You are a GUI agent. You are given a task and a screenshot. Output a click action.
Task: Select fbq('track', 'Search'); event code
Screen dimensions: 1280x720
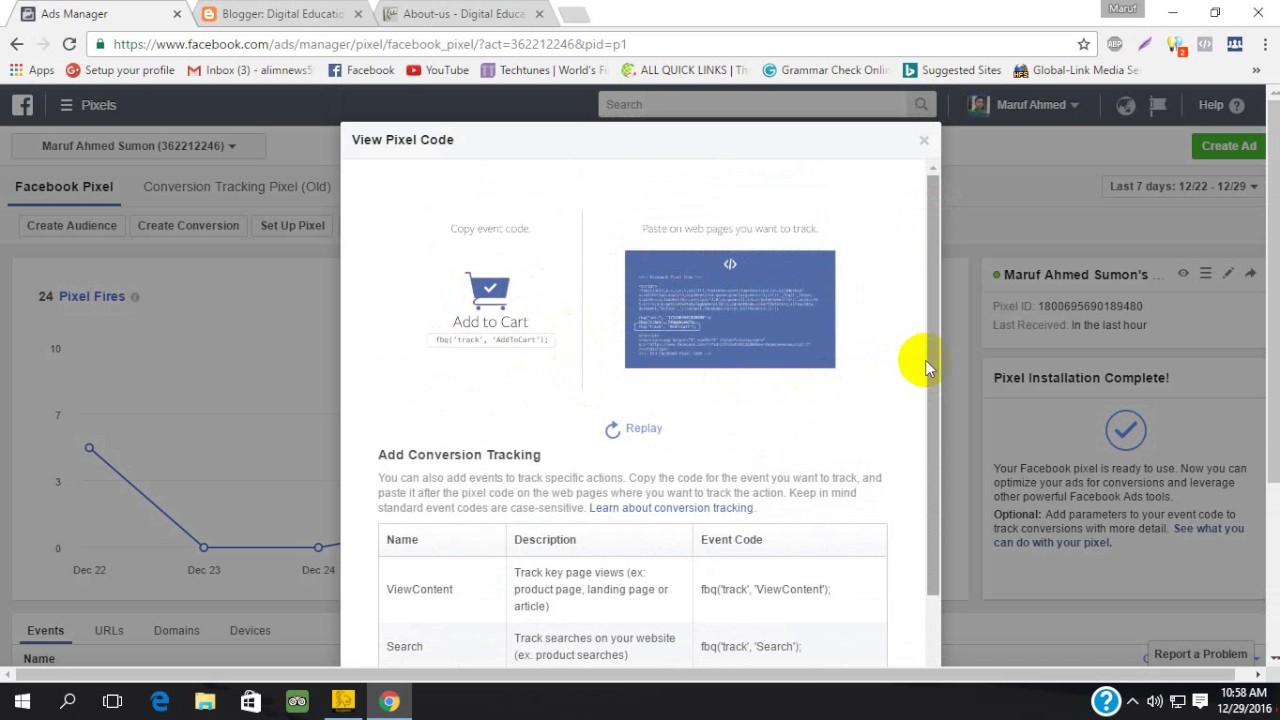pyautogui.click(x=751, y=647)
